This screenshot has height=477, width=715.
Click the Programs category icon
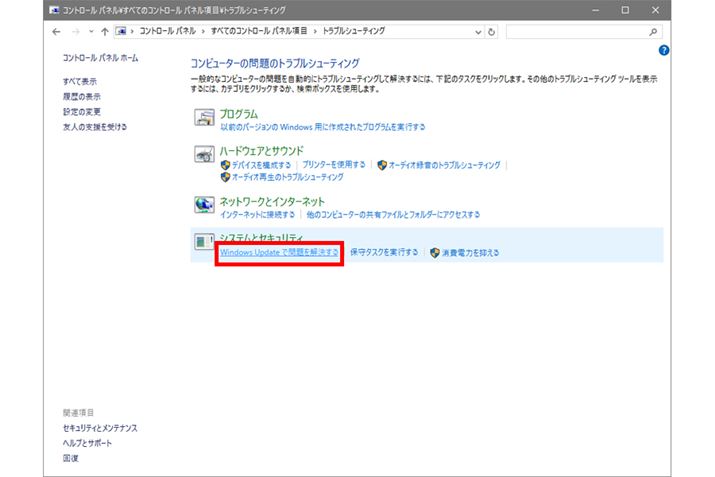pyautogui.click(x=203, y=119)
